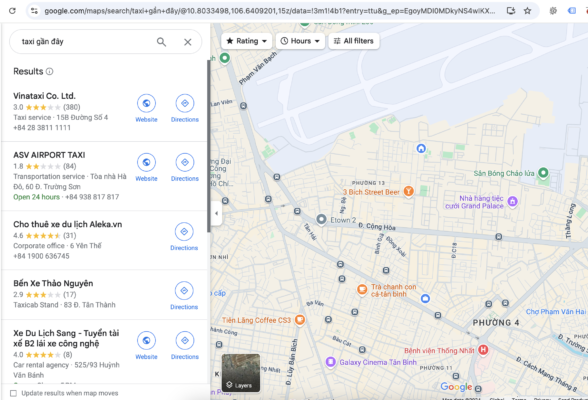Select Tiền Lãng Coffee CS3 pin
This screenshot has width=588, height=400.
[x=300, y=319]
